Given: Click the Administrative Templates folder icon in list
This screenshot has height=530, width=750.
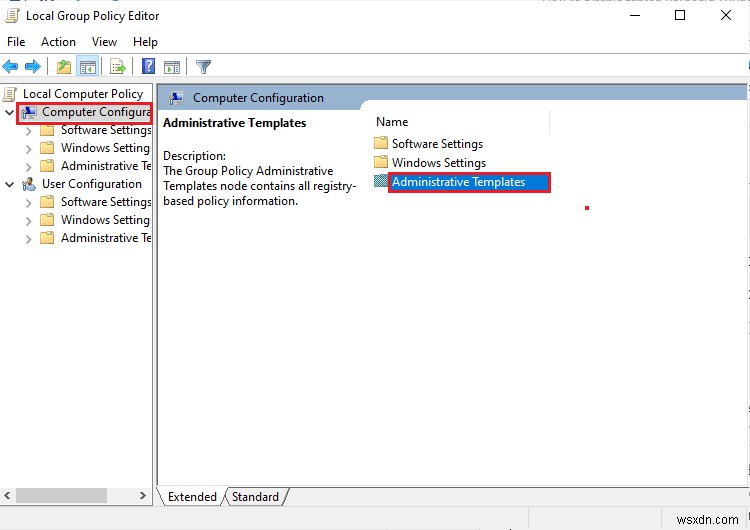Looking at the screenshot, I should point(381,181).
